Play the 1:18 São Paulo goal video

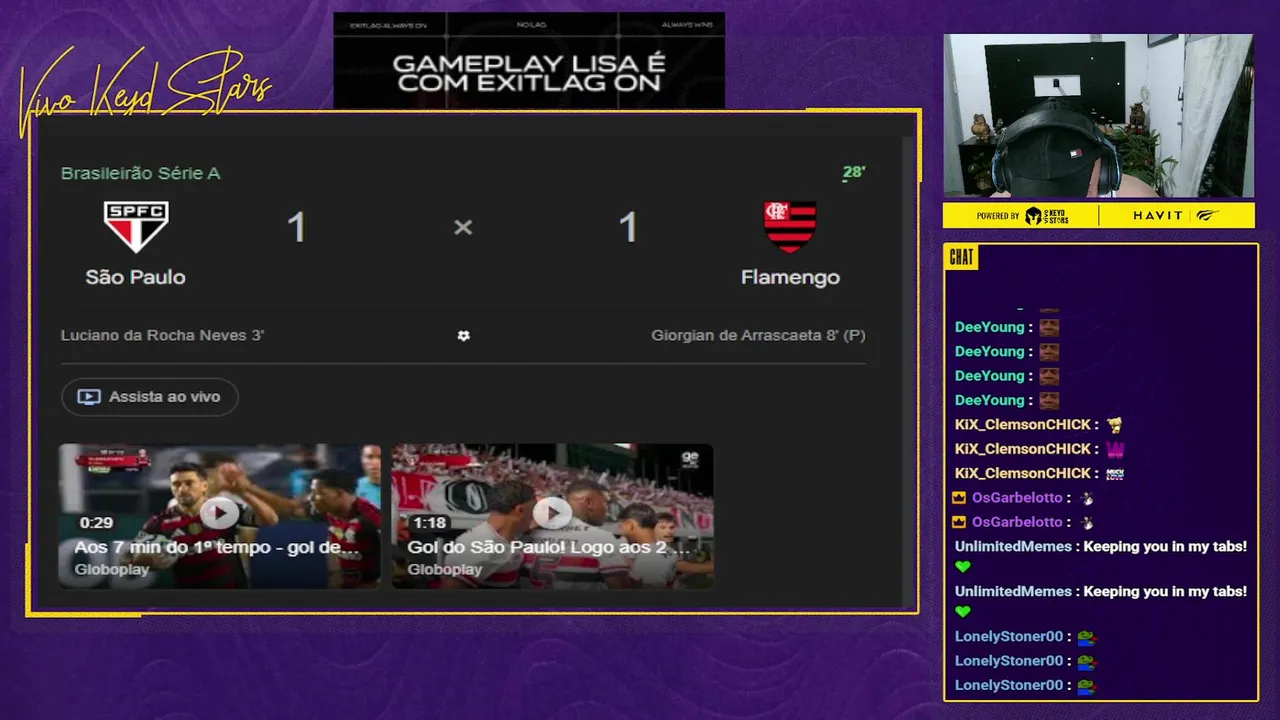(x=552, y=514)
